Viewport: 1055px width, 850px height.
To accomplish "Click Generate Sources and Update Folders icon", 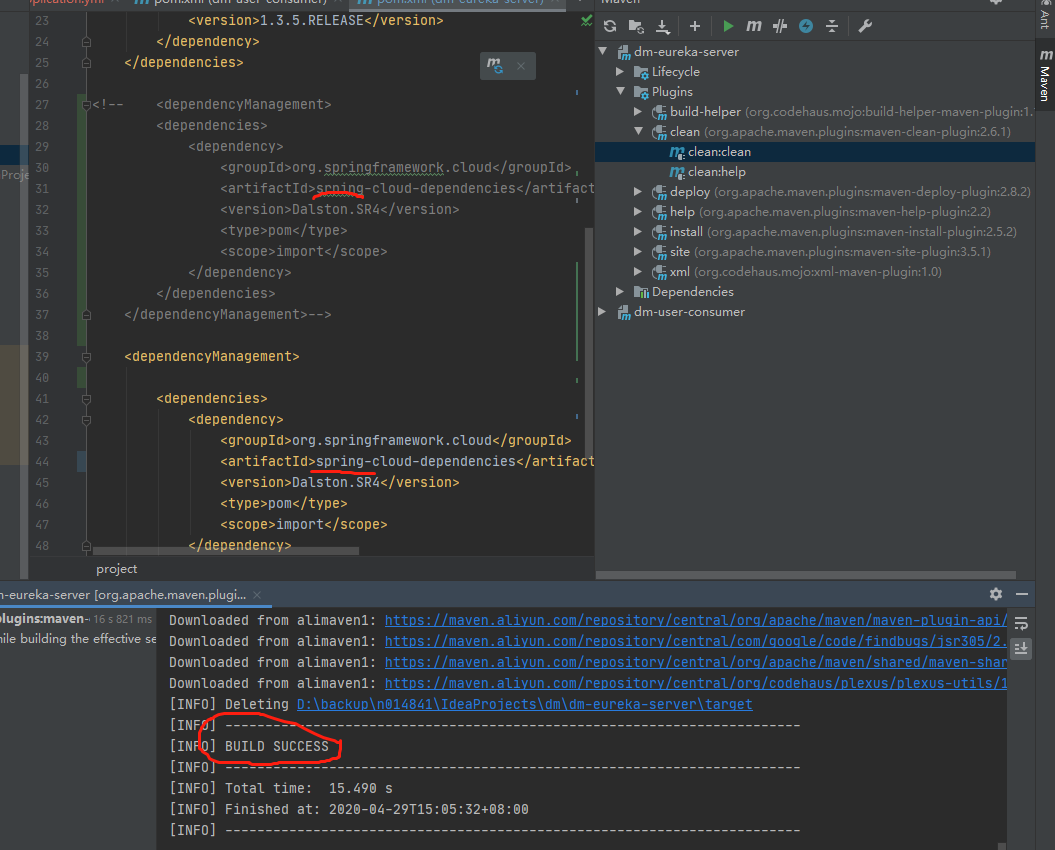I will point(636,26).
